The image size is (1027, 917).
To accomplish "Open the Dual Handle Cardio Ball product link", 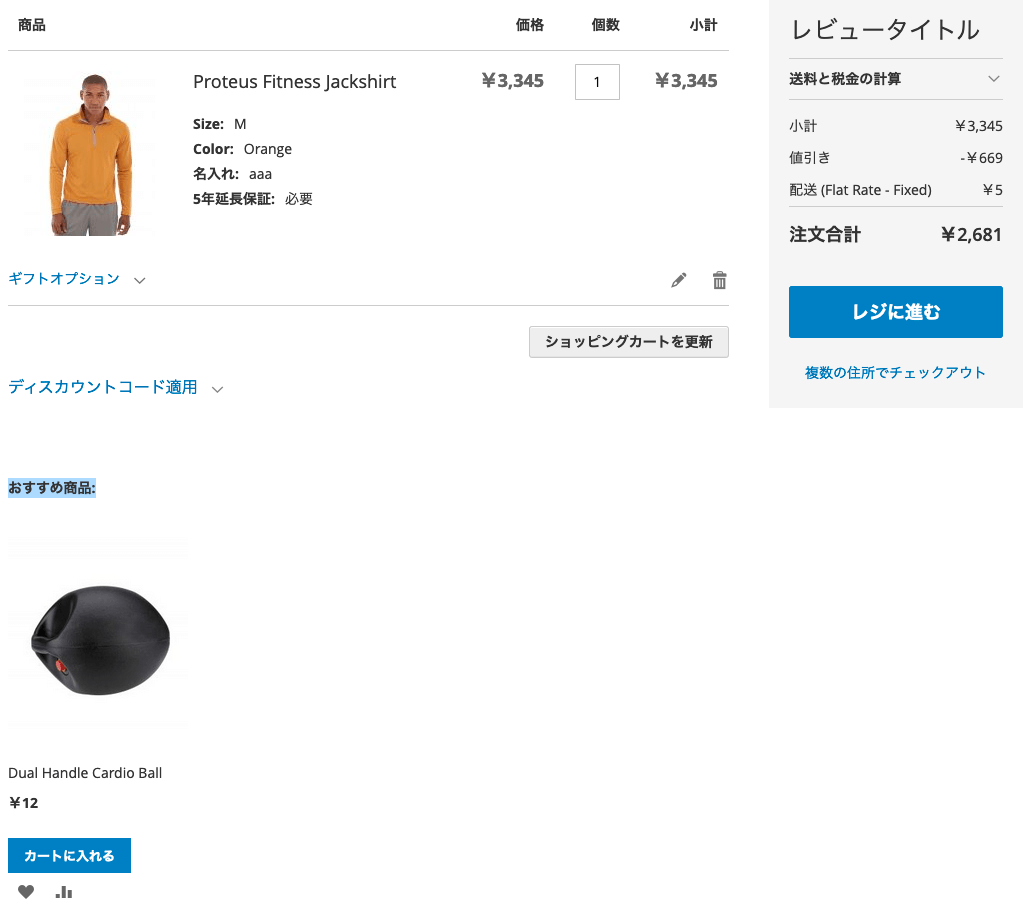I will tap(84, 772).
